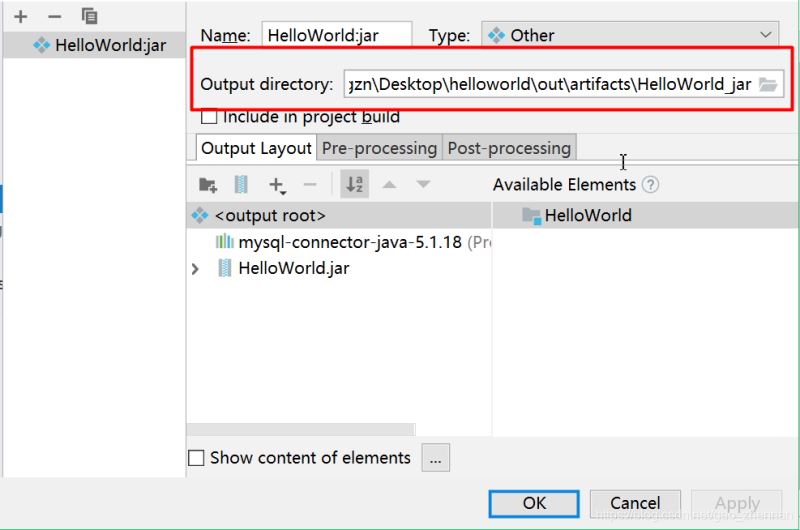800x530 pixels.
Task: Move selected element down
Action: pyautogui.click(x=423, y=184)
